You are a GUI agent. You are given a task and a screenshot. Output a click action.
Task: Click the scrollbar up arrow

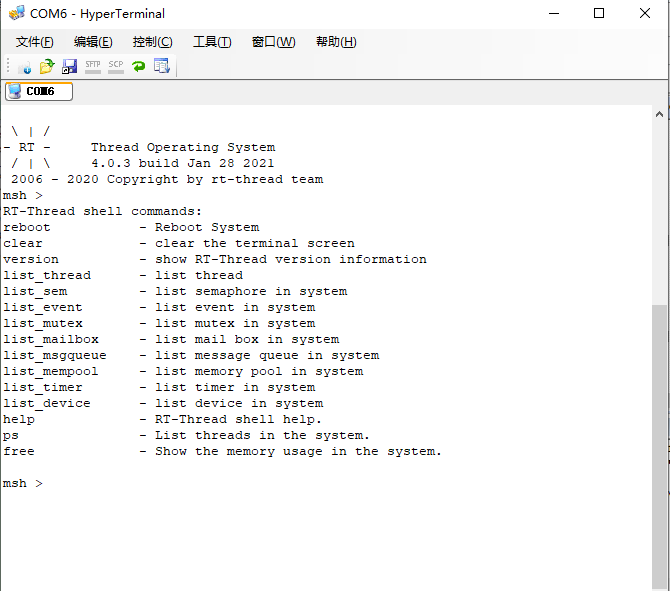tap(659, 114)
